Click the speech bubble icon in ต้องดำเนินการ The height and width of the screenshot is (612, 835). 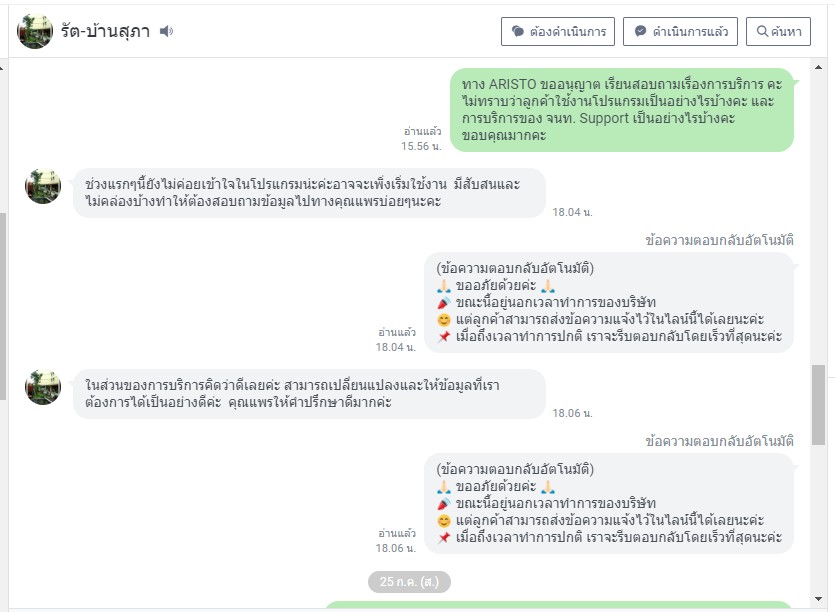(x=518, y=31)
